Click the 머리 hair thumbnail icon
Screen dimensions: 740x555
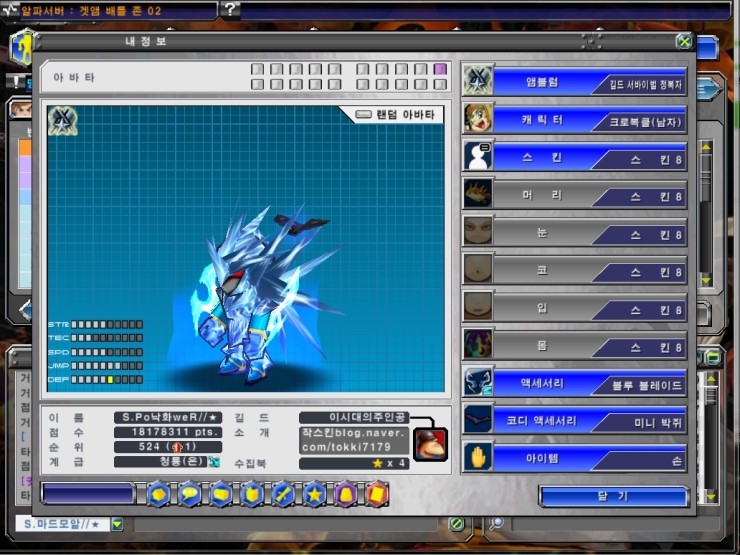click(x=478, y=193)
